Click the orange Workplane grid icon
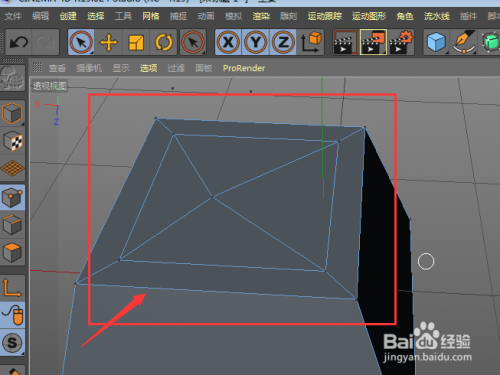The width and height of the screenshot is (500, 375). [x=12, y=168]
